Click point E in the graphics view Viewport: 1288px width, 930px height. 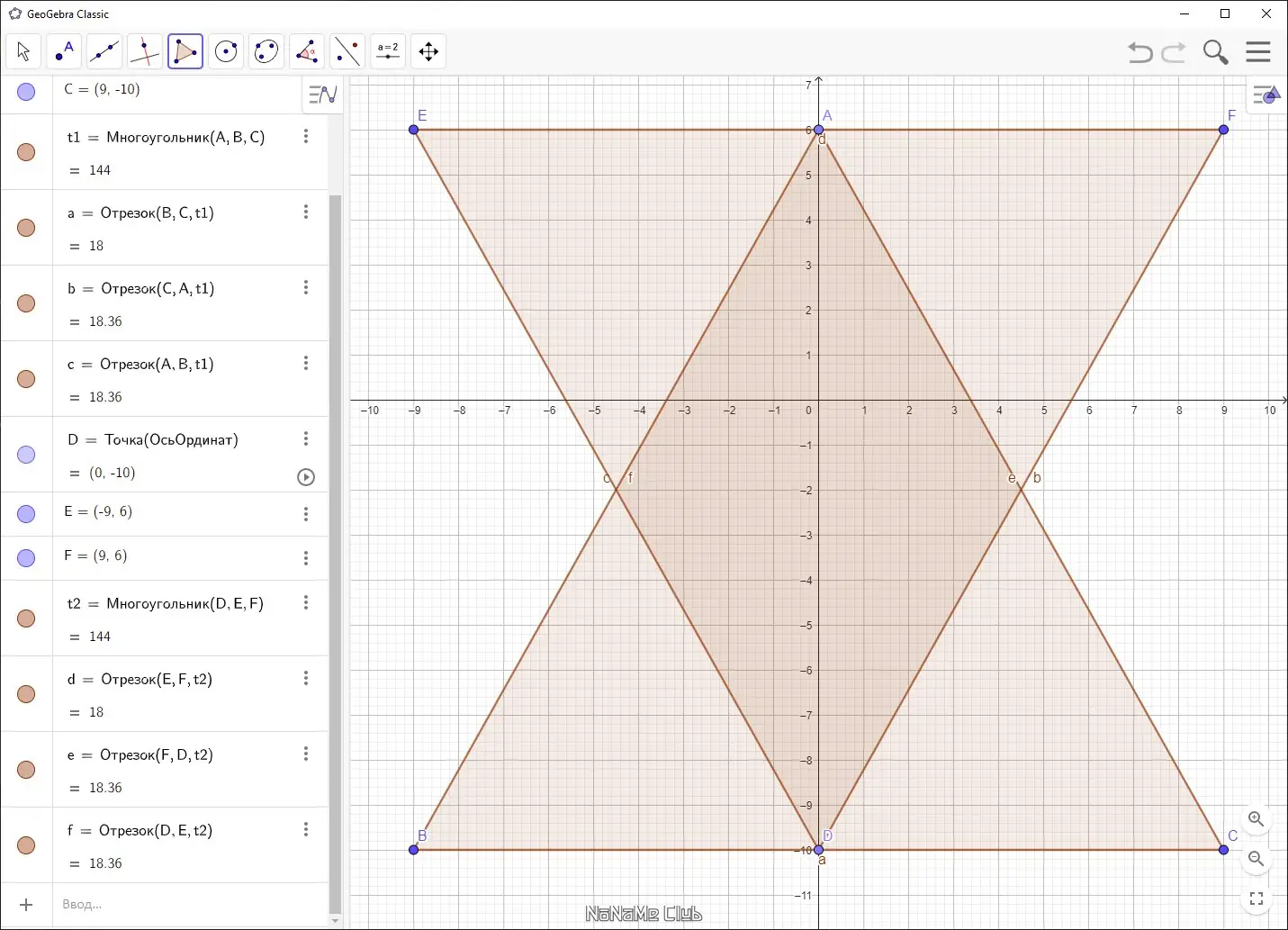414,130
